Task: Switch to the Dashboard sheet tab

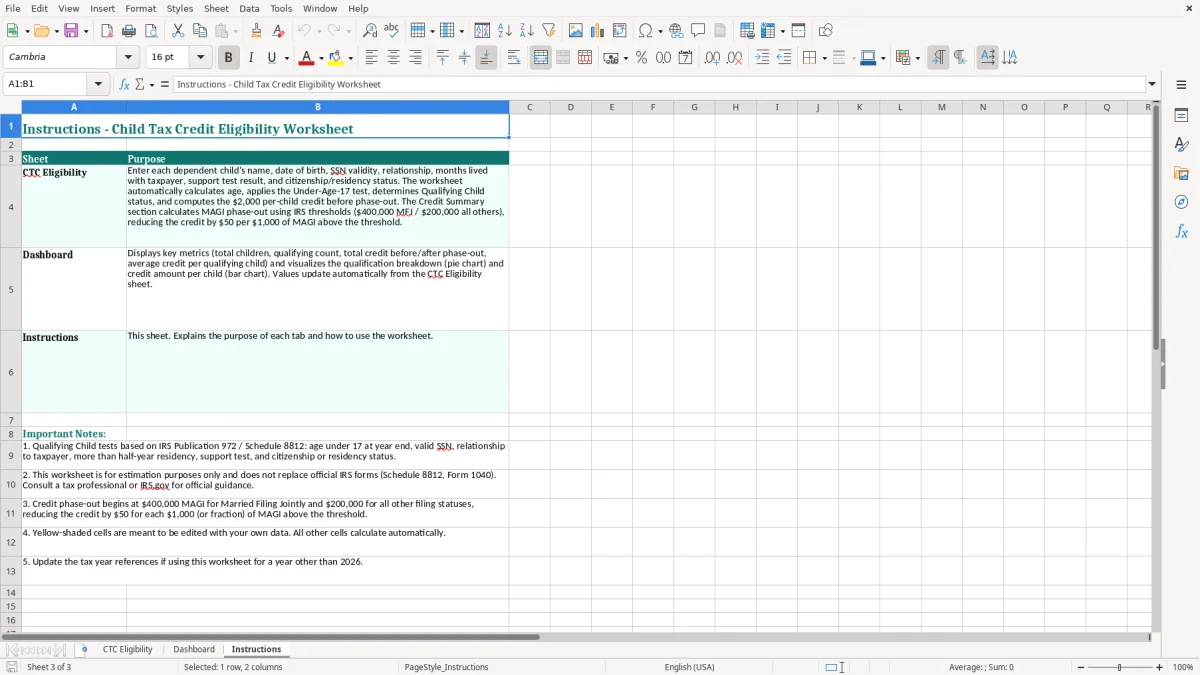Action: click(194, 649)
